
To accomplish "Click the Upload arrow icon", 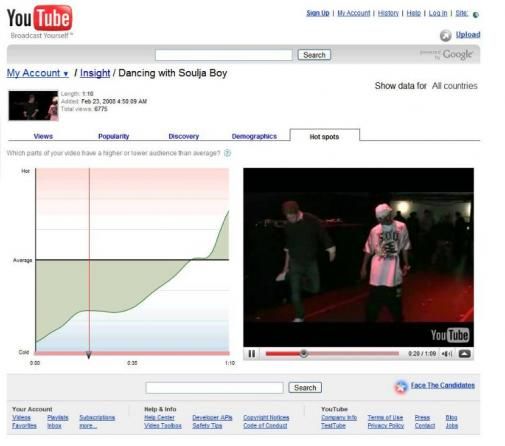I will pyautogui.click(x=445, y=35).
